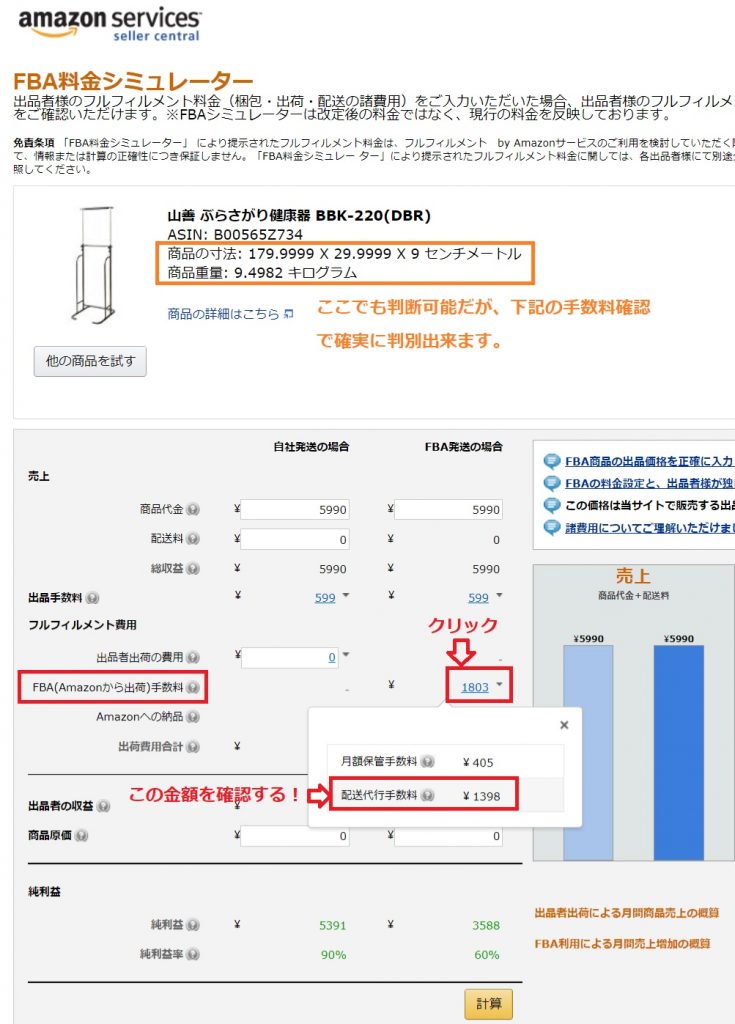Click the help icon next to 商品代金
This screenshot has width=735, height=1024.
[193, 509]
